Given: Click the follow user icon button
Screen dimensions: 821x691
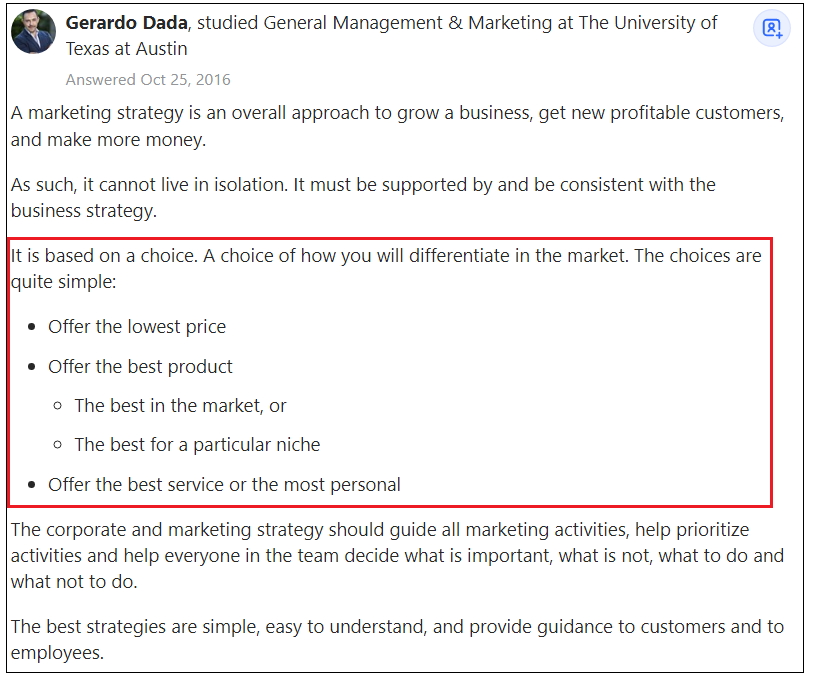Looking at the screenshot, I should (x=771, y=28).
